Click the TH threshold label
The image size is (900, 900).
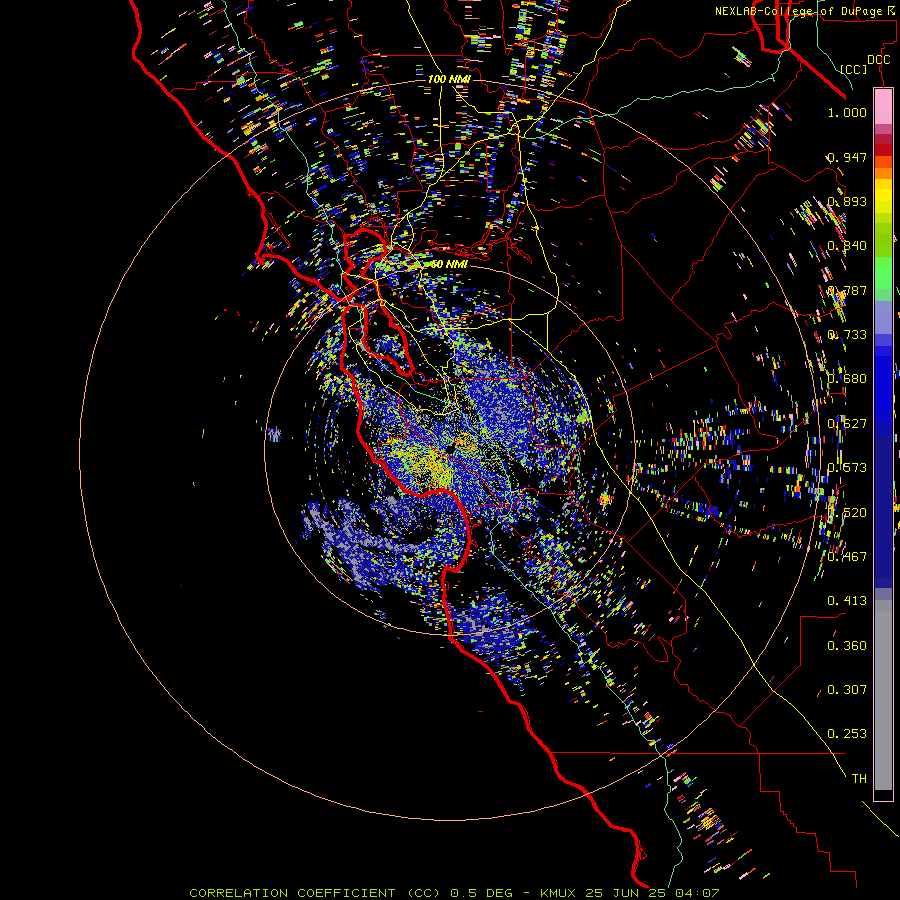click(x=859, y=778)
